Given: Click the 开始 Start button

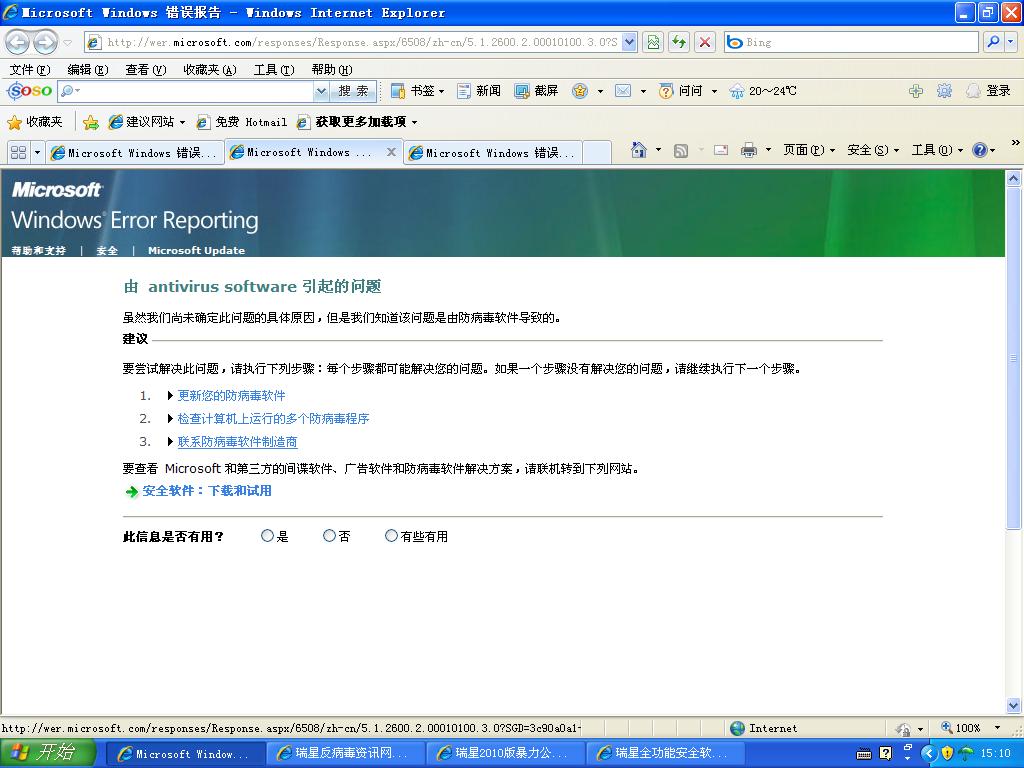Looking at the screenshot, I should point(48,752).
